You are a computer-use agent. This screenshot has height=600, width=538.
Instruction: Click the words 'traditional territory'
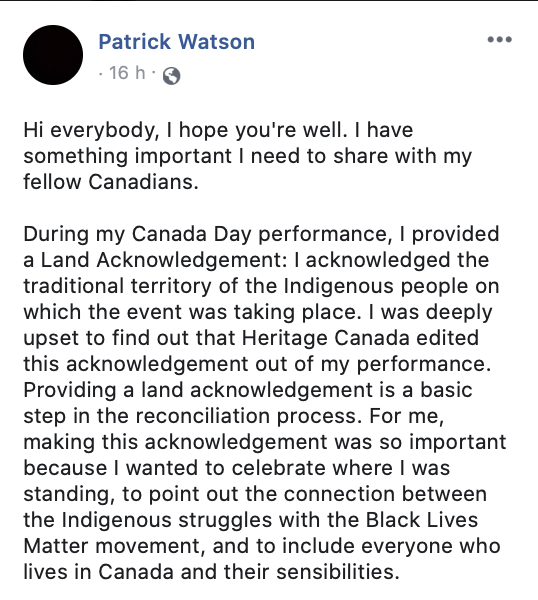click(x=117, y=286)
